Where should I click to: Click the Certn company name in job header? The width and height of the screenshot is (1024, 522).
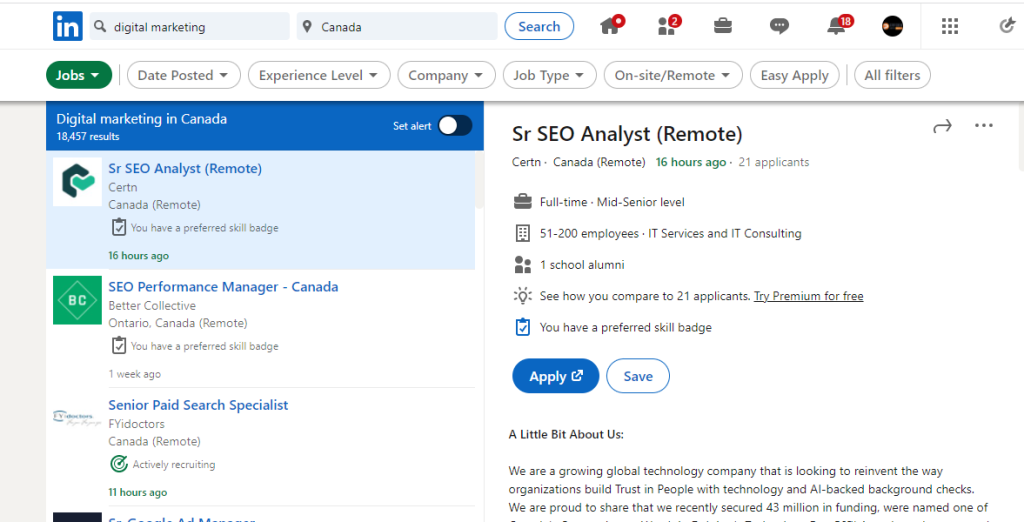(x=526, y=162)
